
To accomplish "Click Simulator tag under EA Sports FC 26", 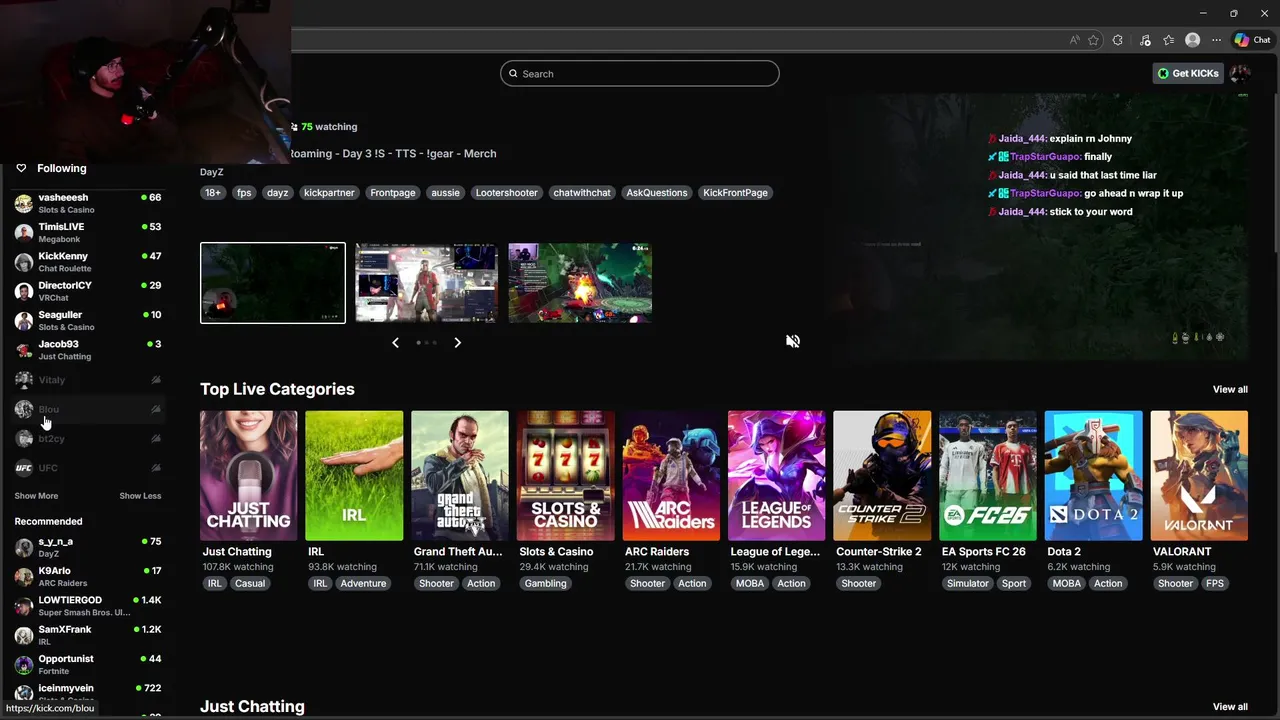I will pos(968,583).
